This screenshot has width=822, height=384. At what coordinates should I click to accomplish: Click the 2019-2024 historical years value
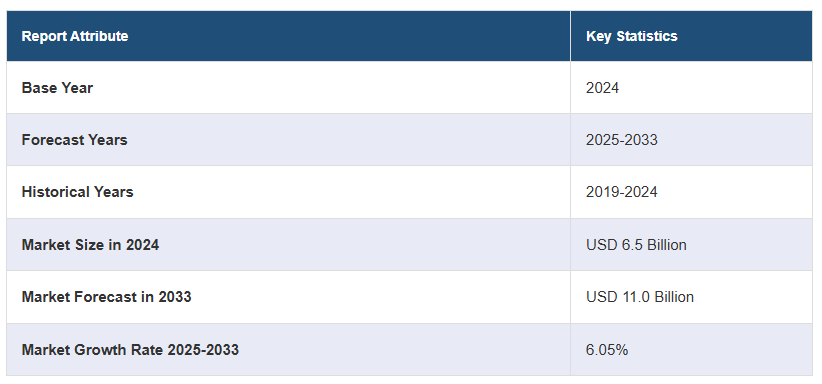[622, 192]
